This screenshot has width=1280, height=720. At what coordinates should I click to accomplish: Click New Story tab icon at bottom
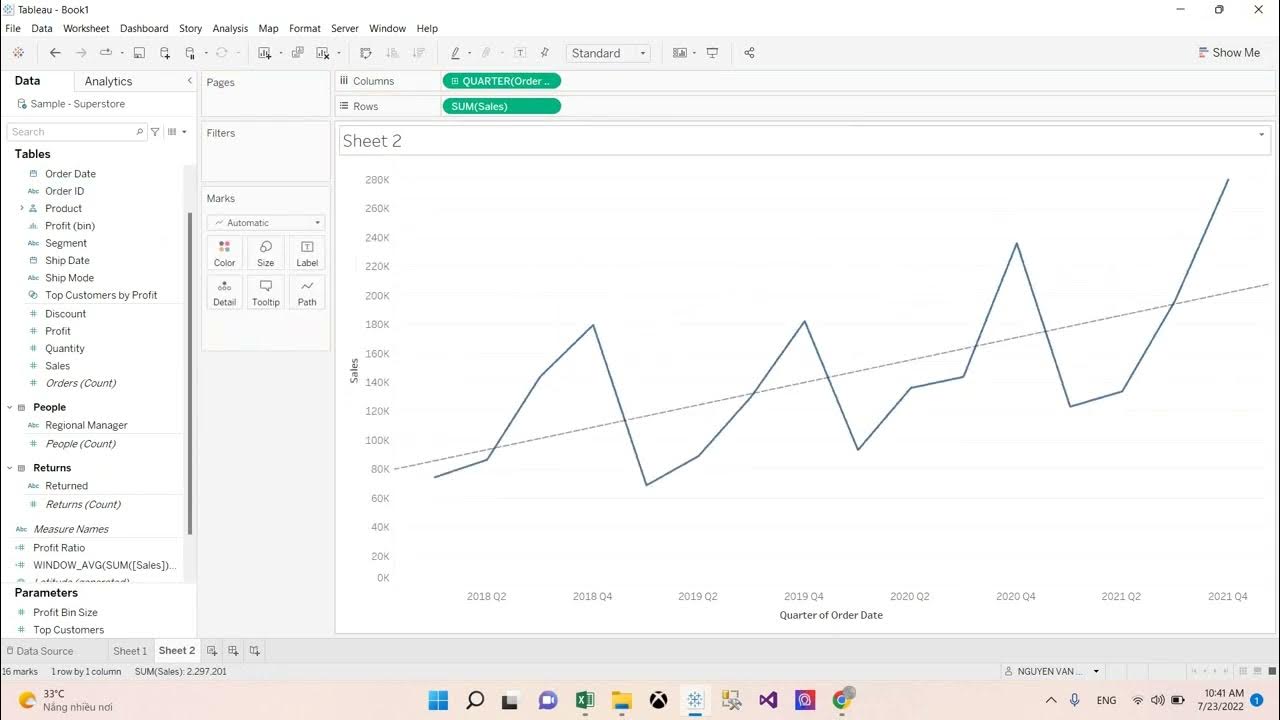point(255,650)
